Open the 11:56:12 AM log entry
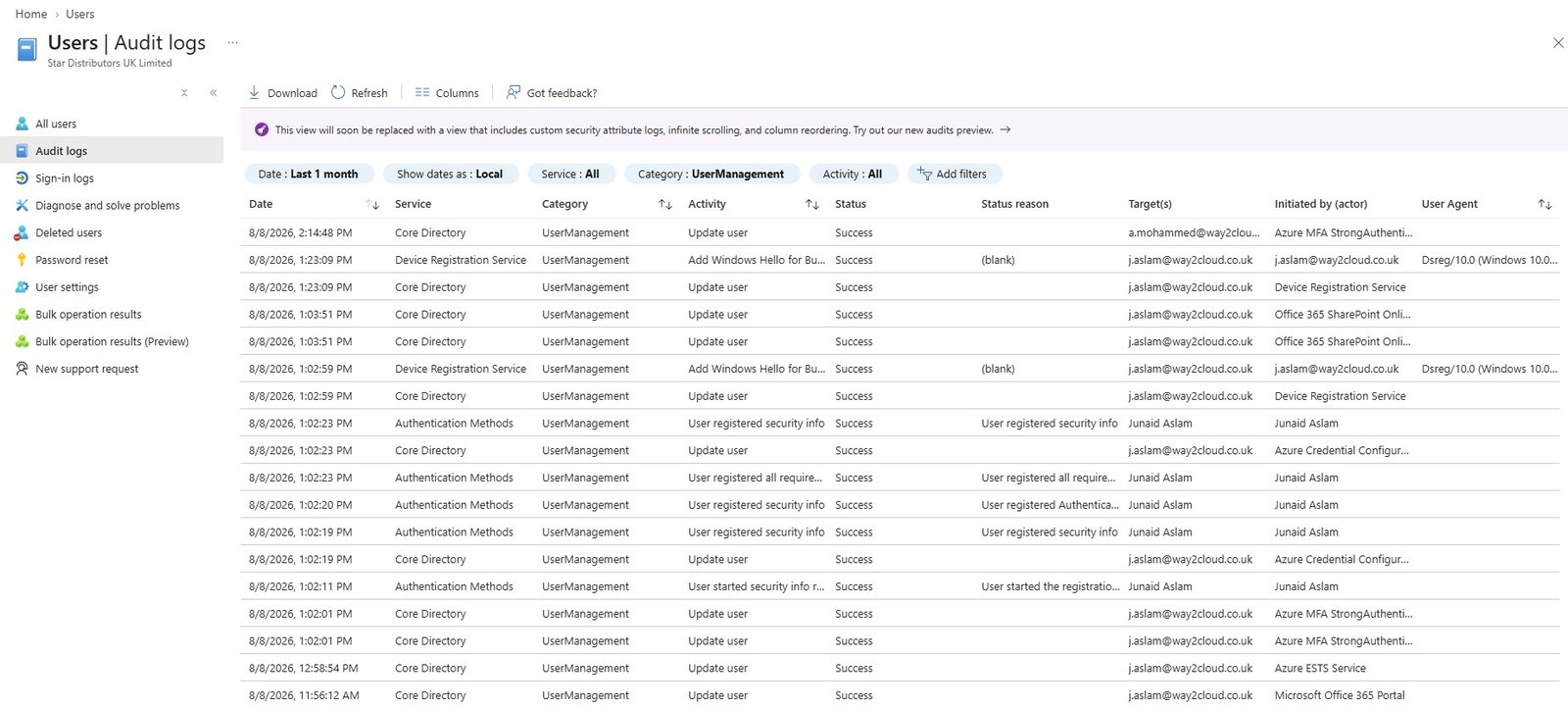 tap(900, 695)
